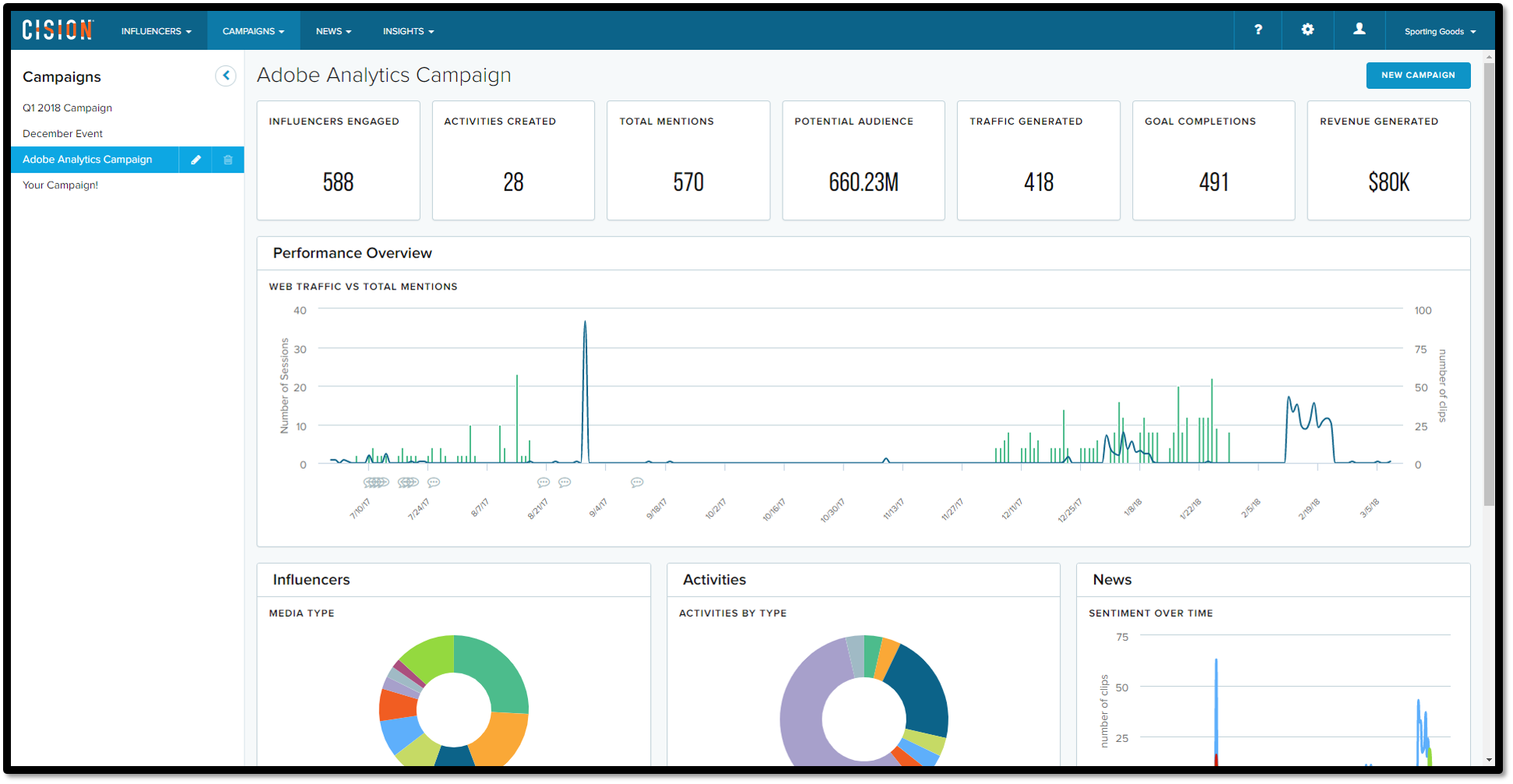
Task: Click the comment bubble just before 8/7/17
Action: coord(434,483)
